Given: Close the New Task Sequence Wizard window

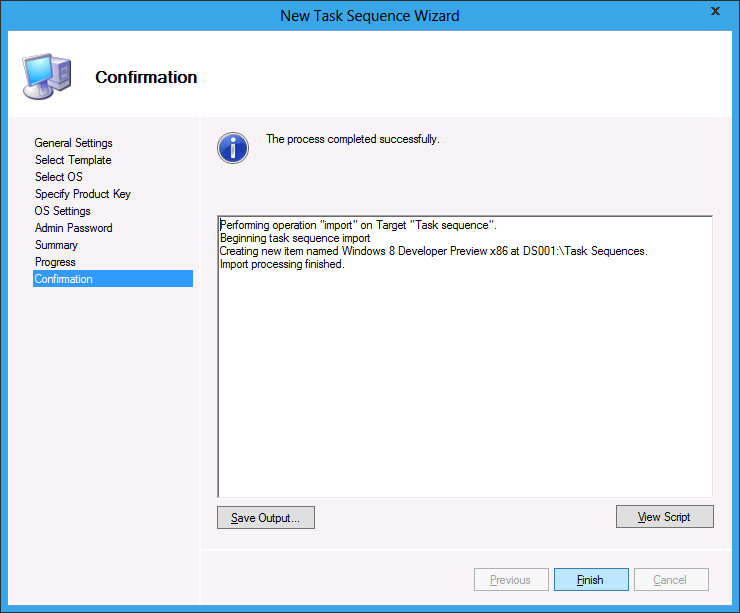Looking at the screenshot, I should point(714,13).
